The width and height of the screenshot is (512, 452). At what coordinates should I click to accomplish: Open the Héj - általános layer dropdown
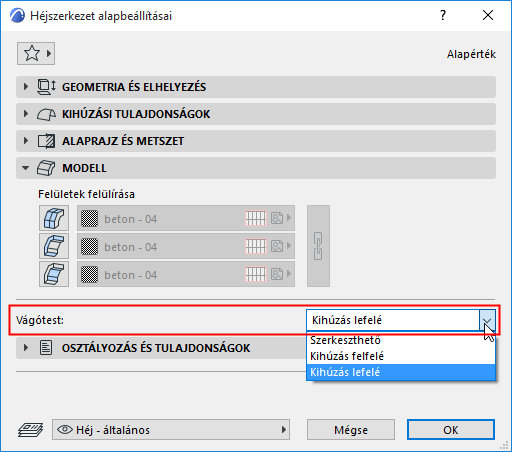pyautogui.click(x=171, y=430)
